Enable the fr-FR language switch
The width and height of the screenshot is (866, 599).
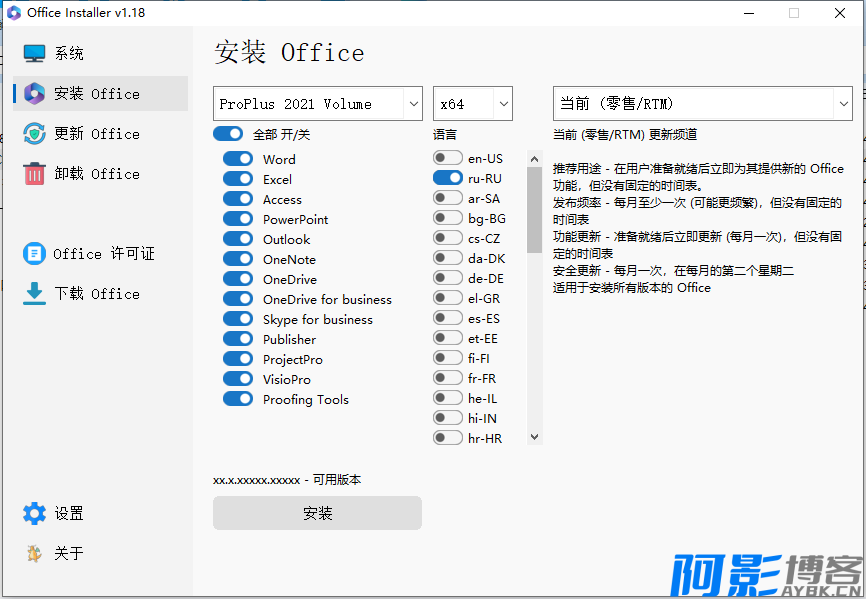tap(447, 378)
